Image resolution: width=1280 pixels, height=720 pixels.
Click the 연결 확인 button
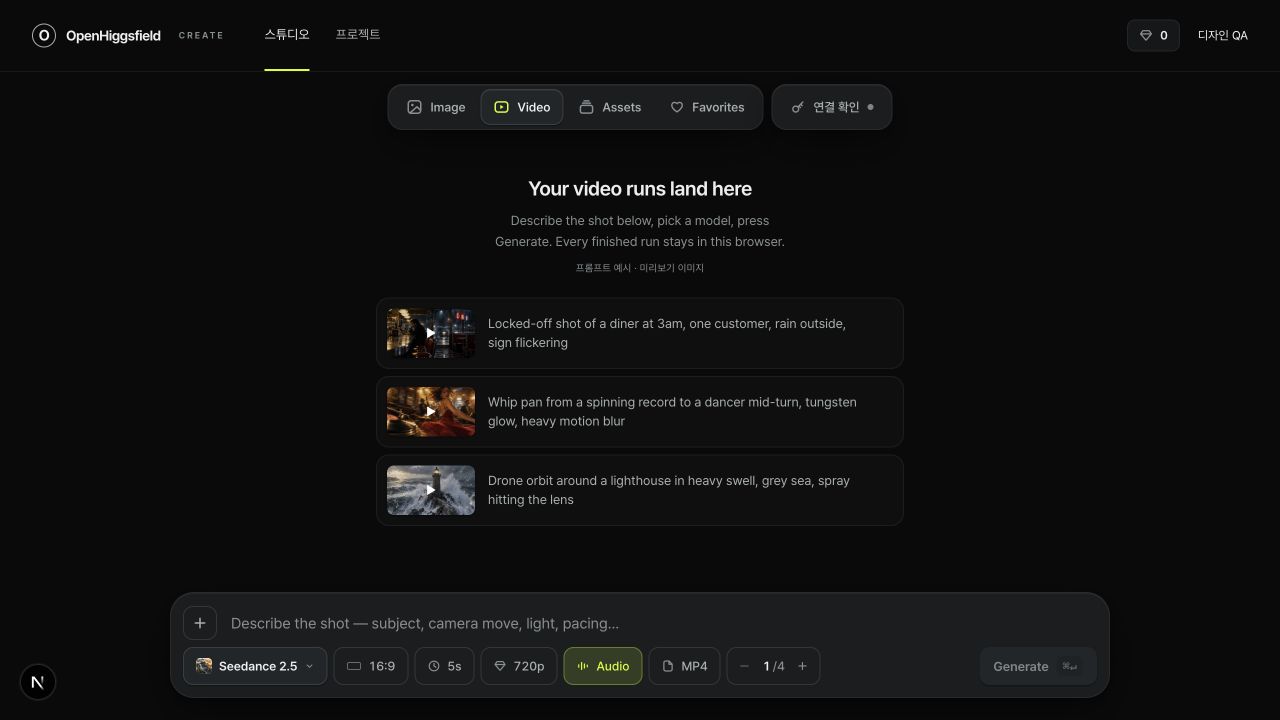point(832,107)
